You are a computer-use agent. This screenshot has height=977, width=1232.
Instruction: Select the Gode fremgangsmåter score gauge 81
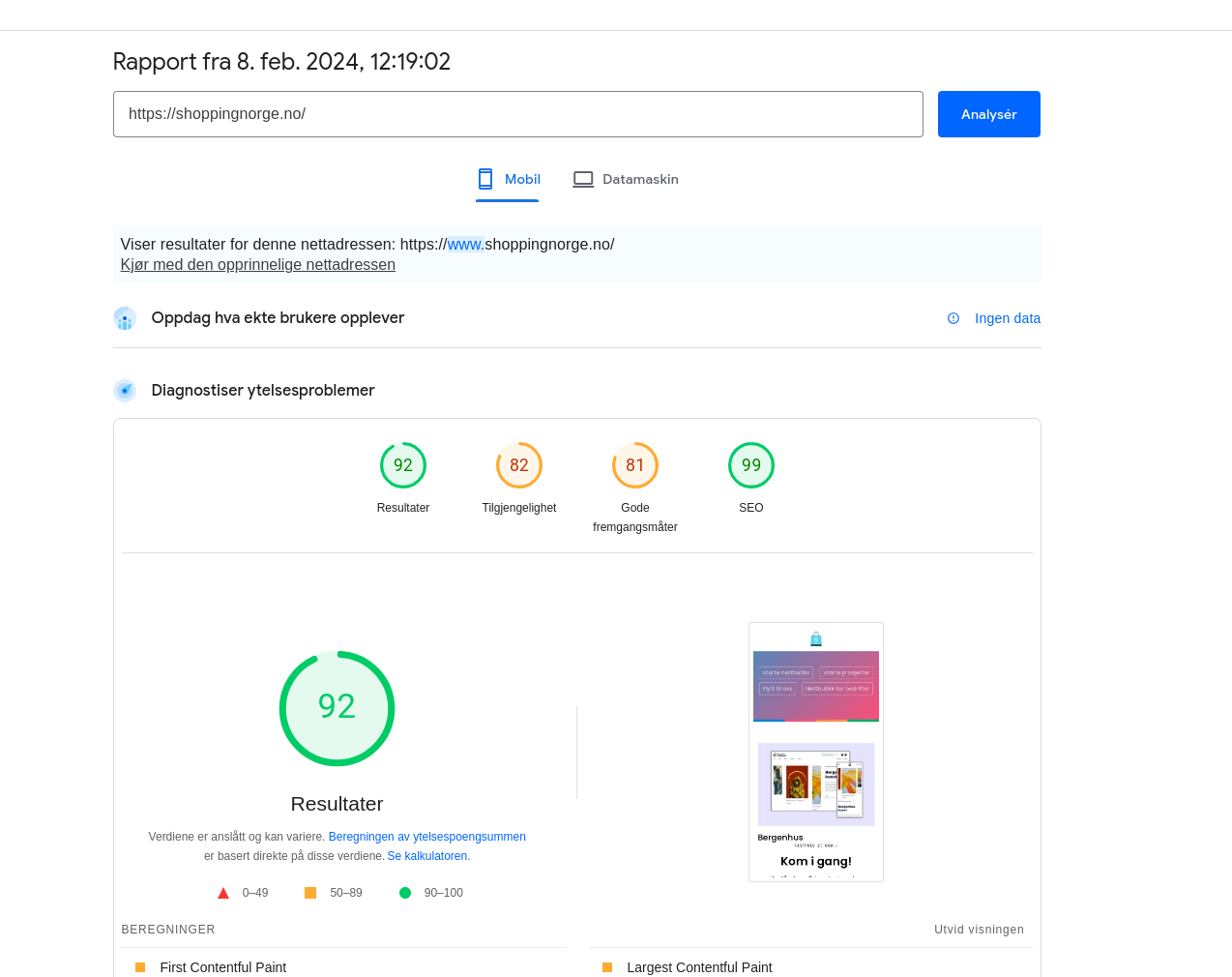pyautogui.click(x=635, y=465)
